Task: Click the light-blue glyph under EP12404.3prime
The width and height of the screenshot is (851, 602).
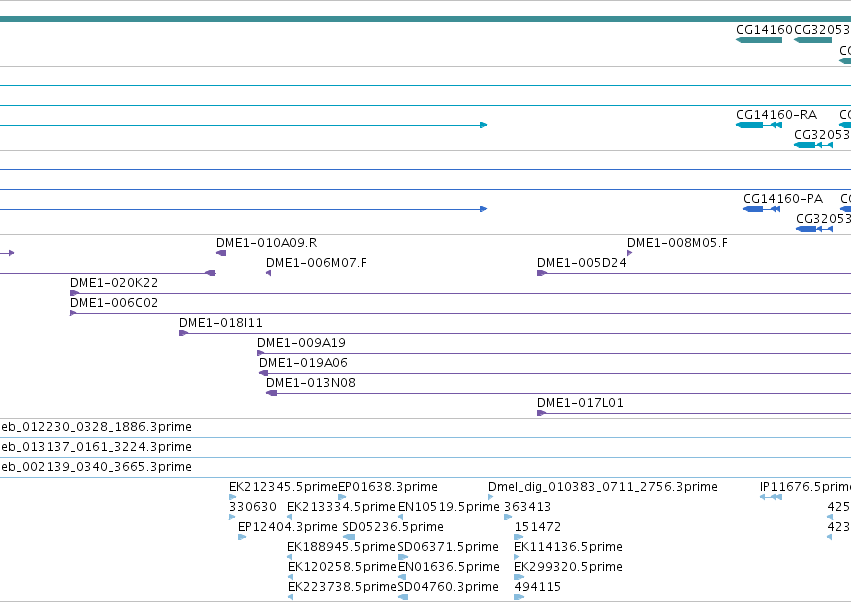Action: tap(242, 537)
